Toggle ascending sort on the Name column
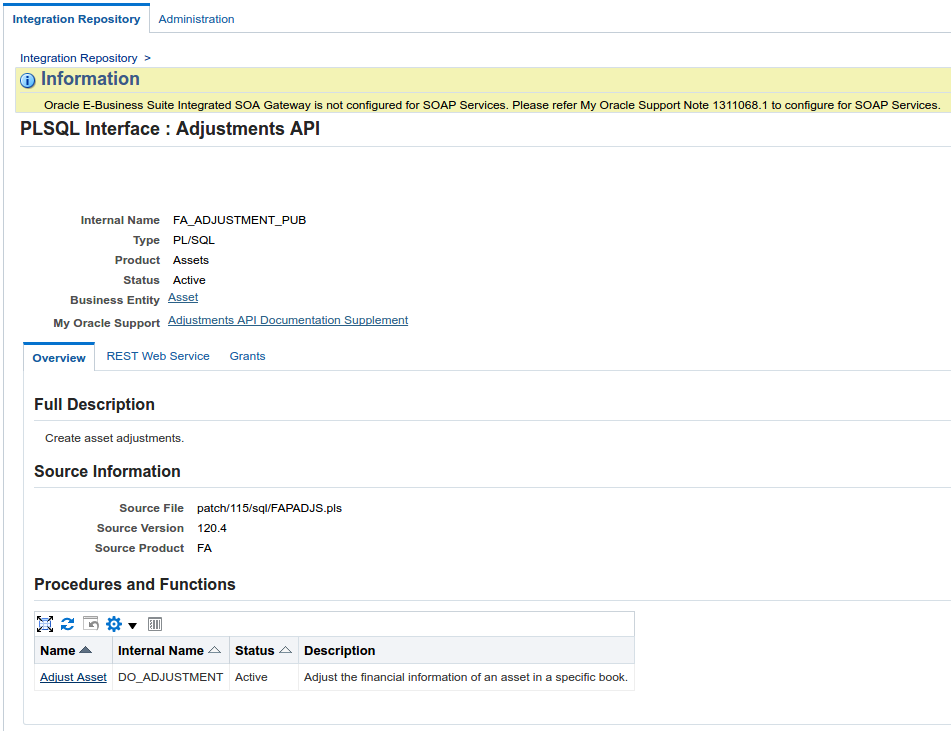This screenshot has width=951, height=731. [x=86, y=650]
